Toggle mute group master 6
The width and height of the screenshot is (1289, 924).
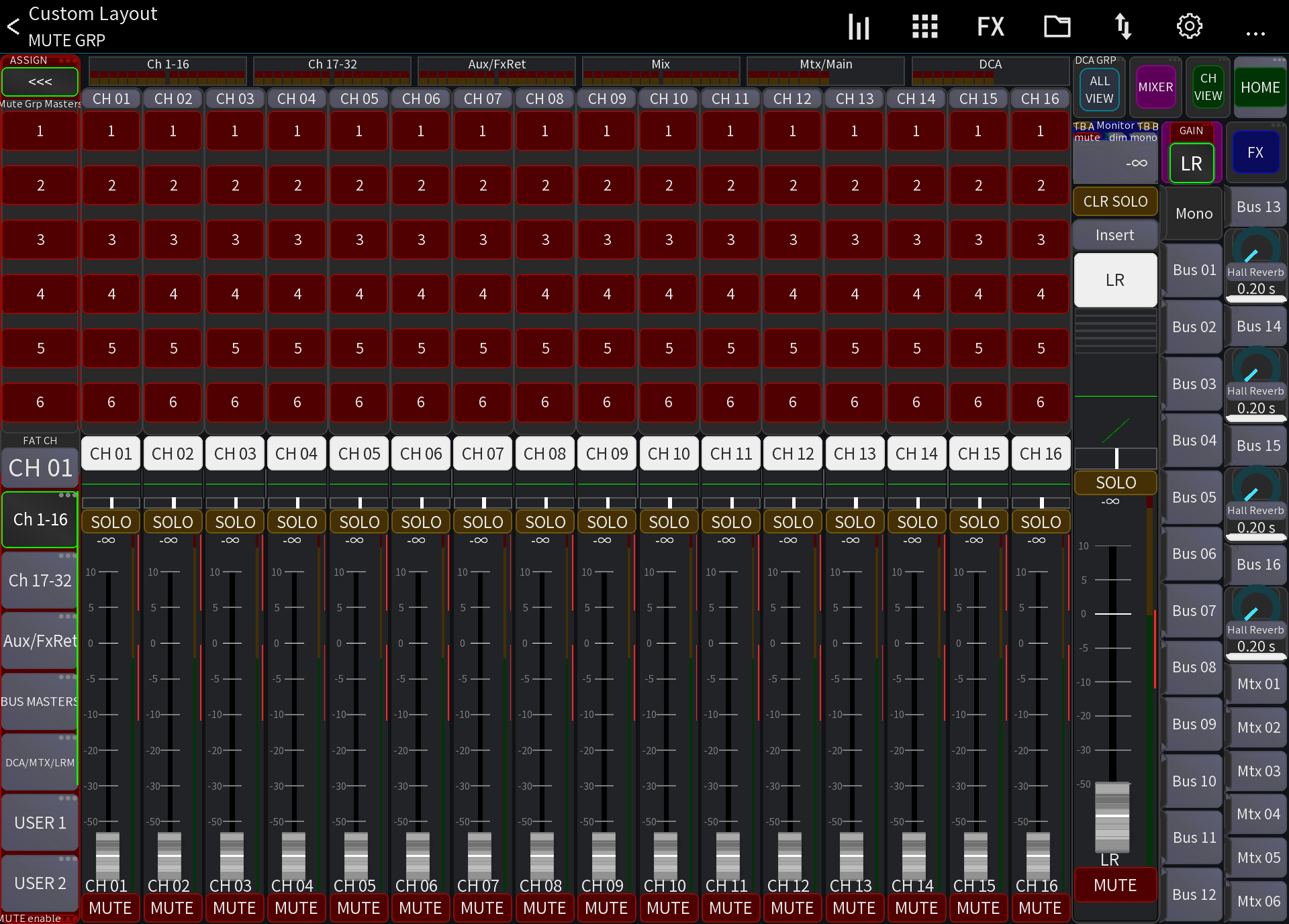pyautogui.click(x=40, y=402)
